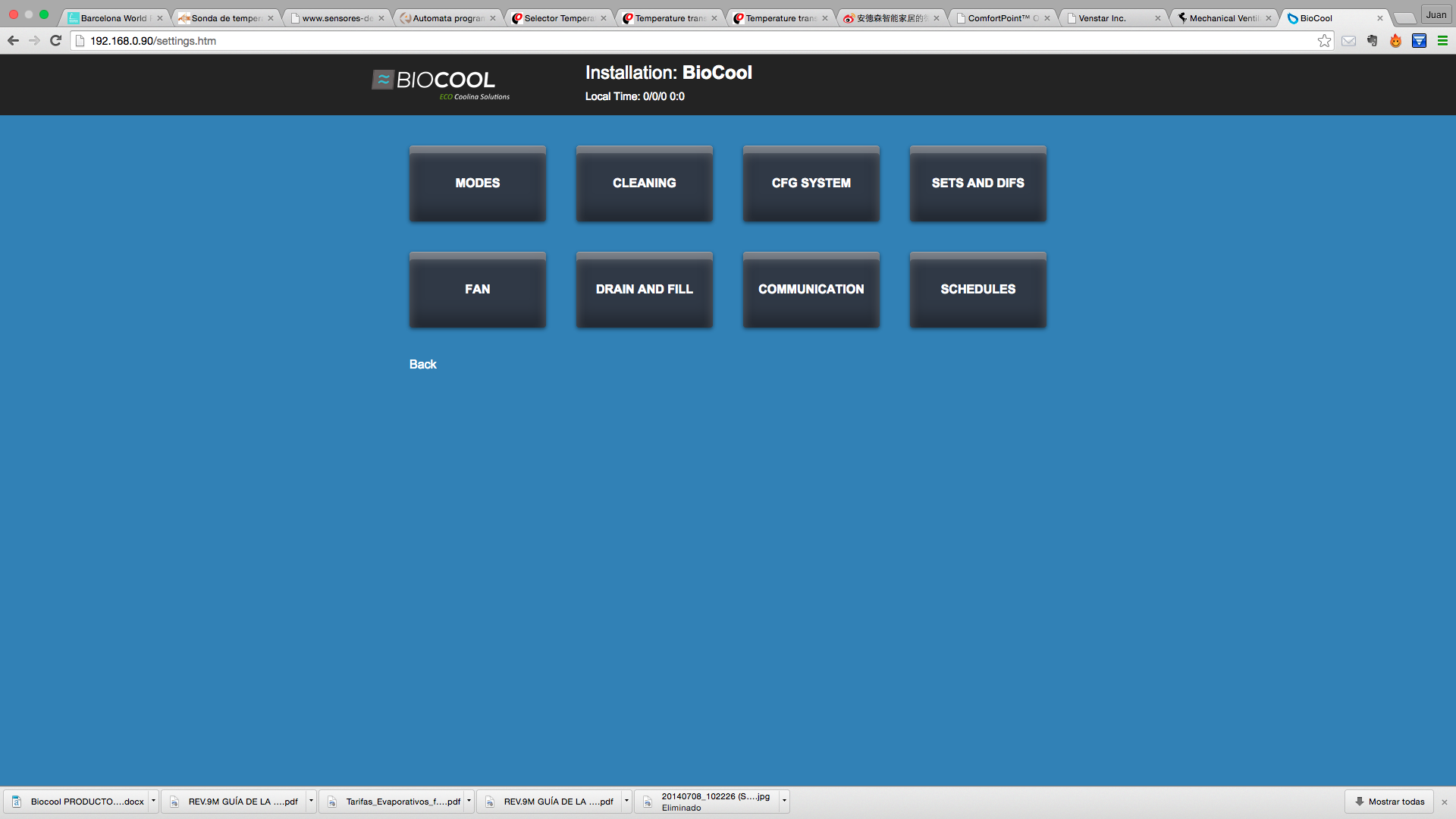
Task: Bookmark page with star icon
Action: point(1324,41)
